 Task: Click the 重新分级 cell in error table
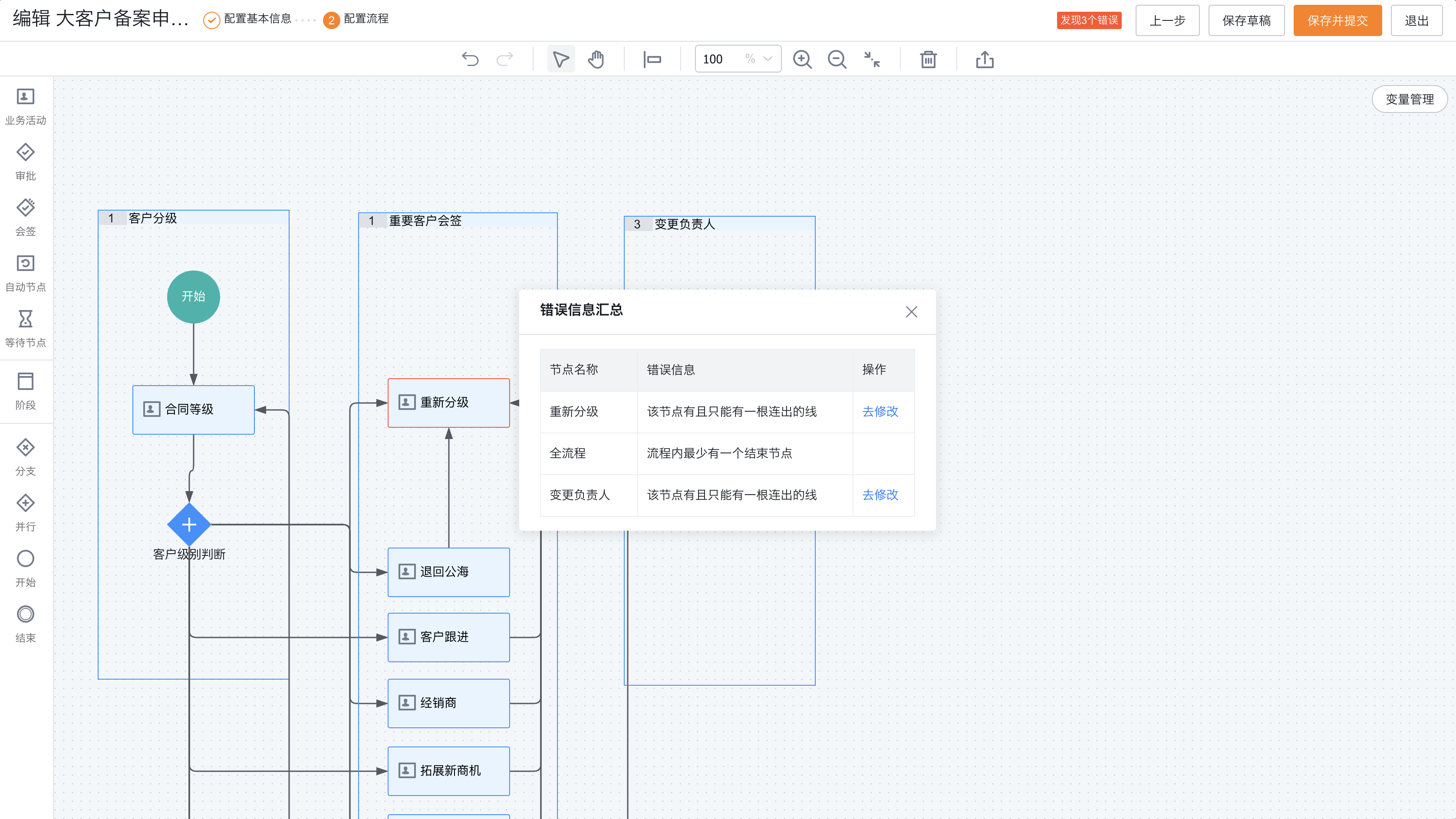point(588,412)
